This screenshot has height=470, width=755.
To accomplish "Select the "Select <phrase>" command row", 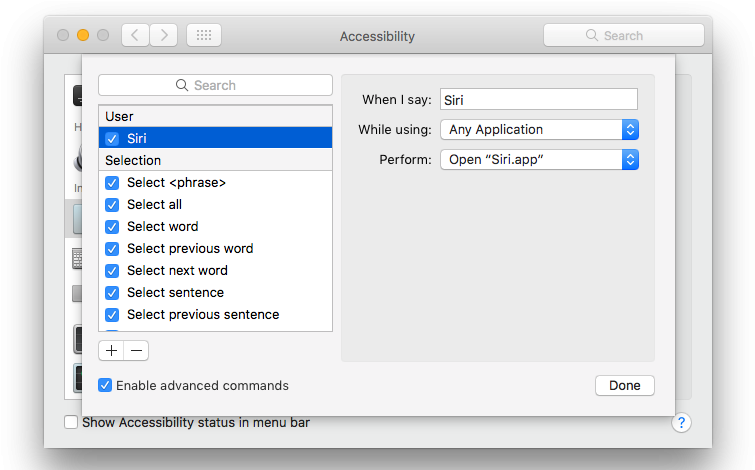I will pyautogui.click(x=215, y=183).
